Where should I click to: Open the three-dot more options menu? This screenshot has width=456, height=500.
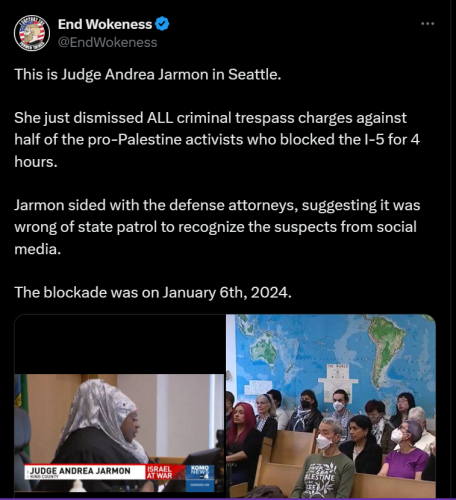click(428, 24)
